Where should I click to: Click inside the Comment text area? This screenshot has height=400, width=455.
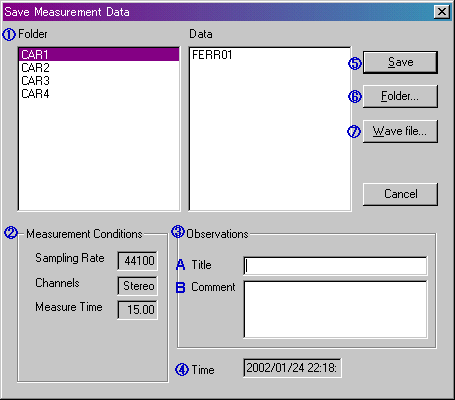pyautogui.click(x=335, y=309)
